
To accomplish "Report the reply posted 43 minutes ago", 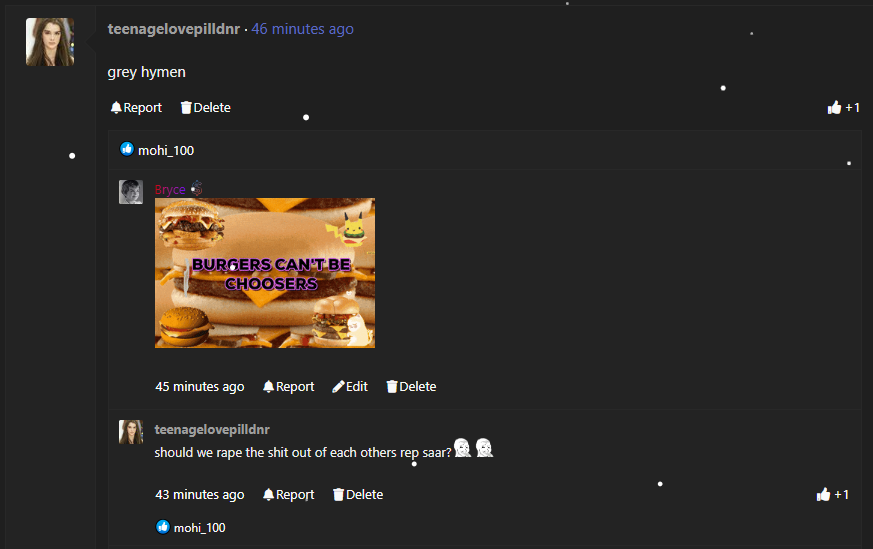I will [288, 494].
